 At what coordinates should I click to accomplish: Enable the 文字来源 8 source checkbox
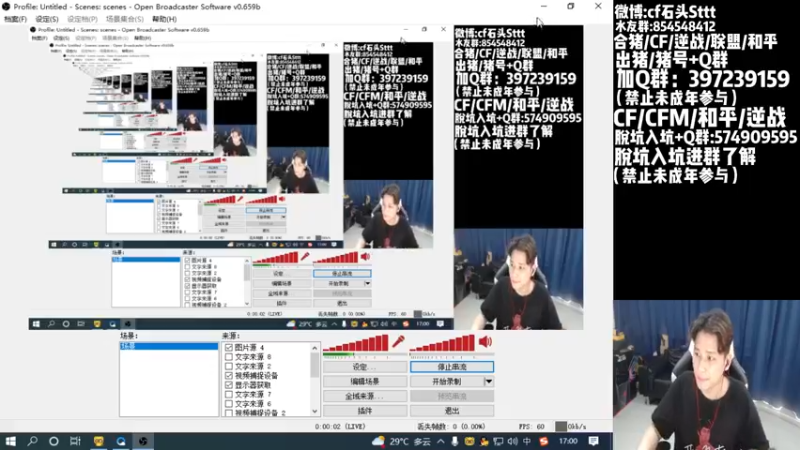[229, 357]
